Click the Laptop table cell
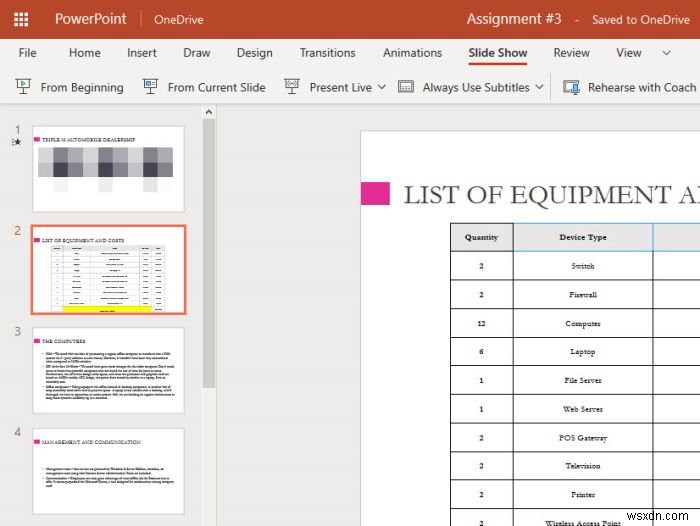700x526 pixels. point(583,352)
